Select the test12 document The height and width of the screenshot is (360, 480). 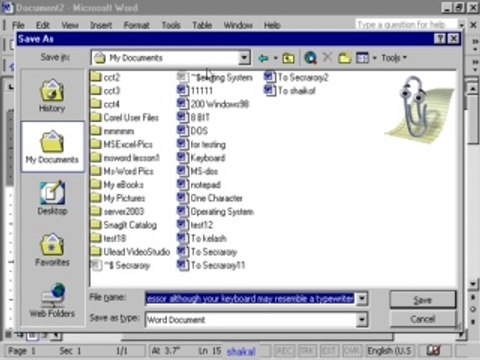click(x=195, y=225)
